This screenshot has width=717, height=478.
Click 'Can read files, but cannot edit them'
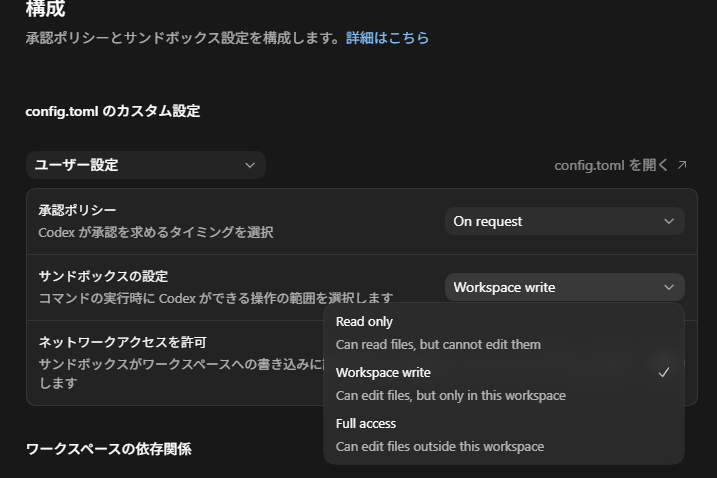tap(438, 344)
